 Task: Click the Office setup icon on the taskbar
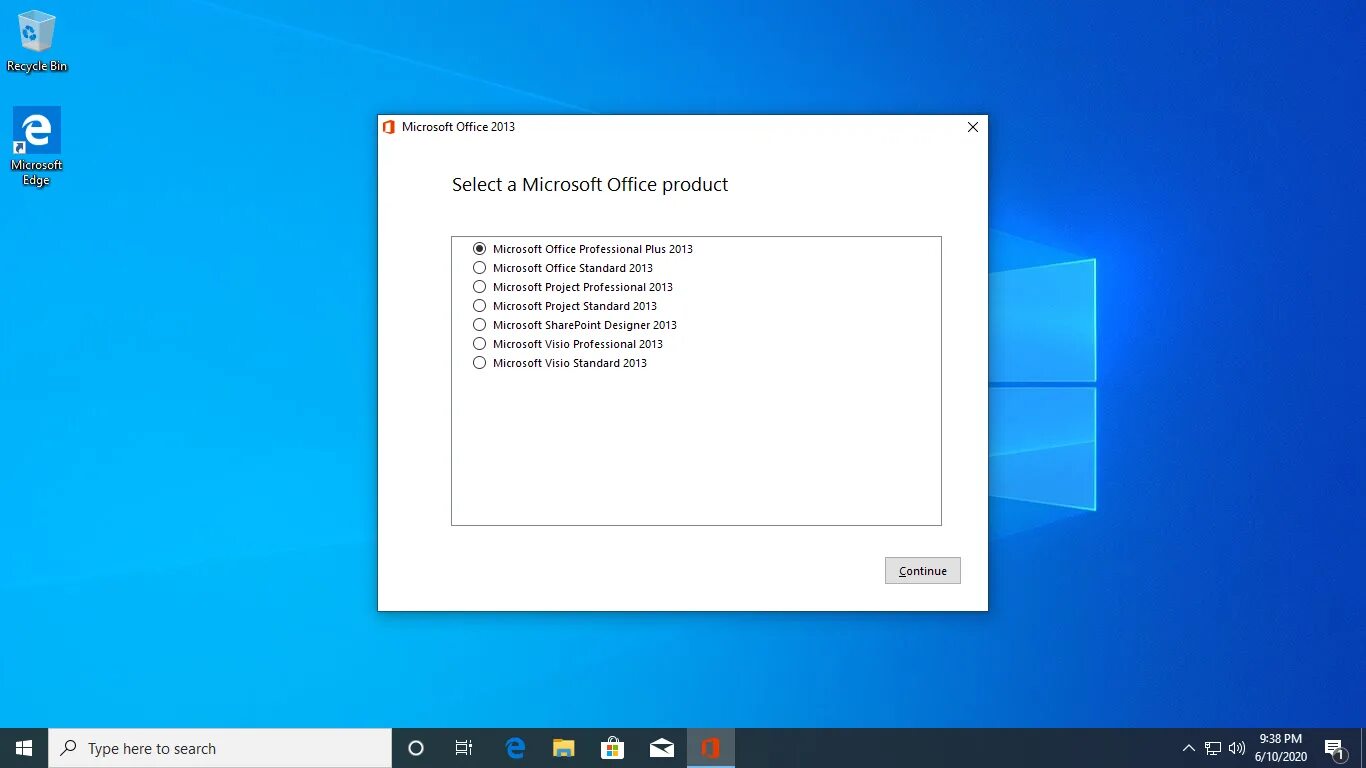coord(711,747)
